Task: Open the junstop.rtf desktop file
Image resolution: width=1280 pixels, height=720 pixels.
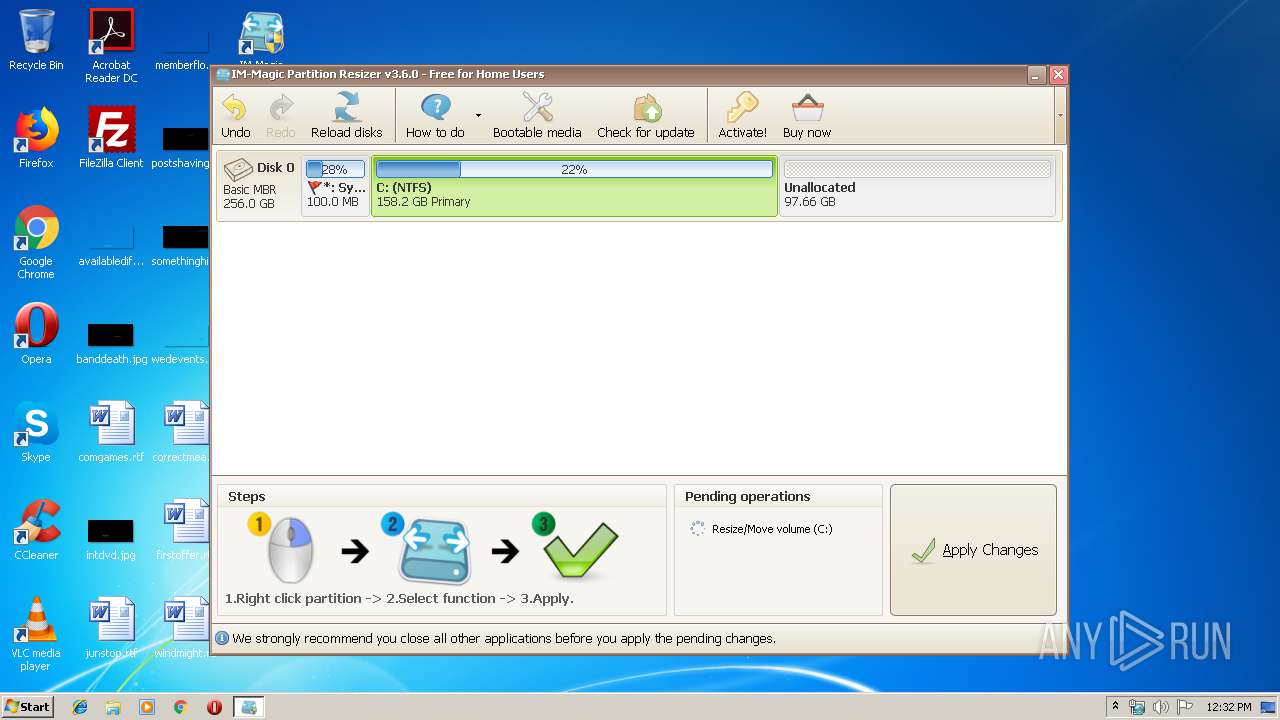Action: click(111, 628)
